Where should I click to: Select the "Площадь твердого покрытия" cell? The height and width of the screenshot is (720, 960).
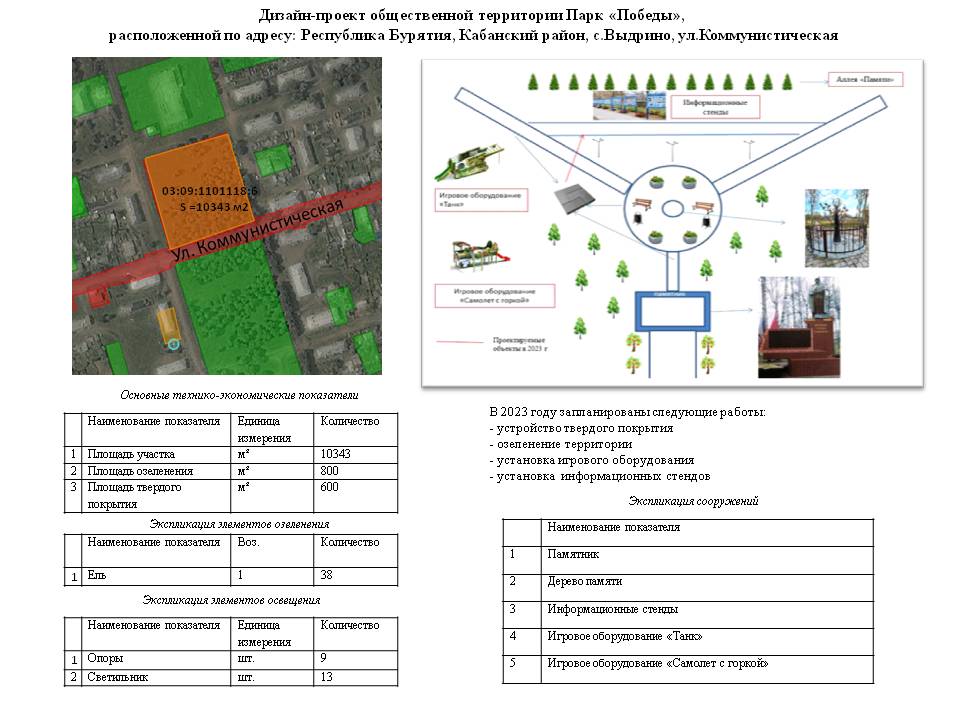(156, 496)
